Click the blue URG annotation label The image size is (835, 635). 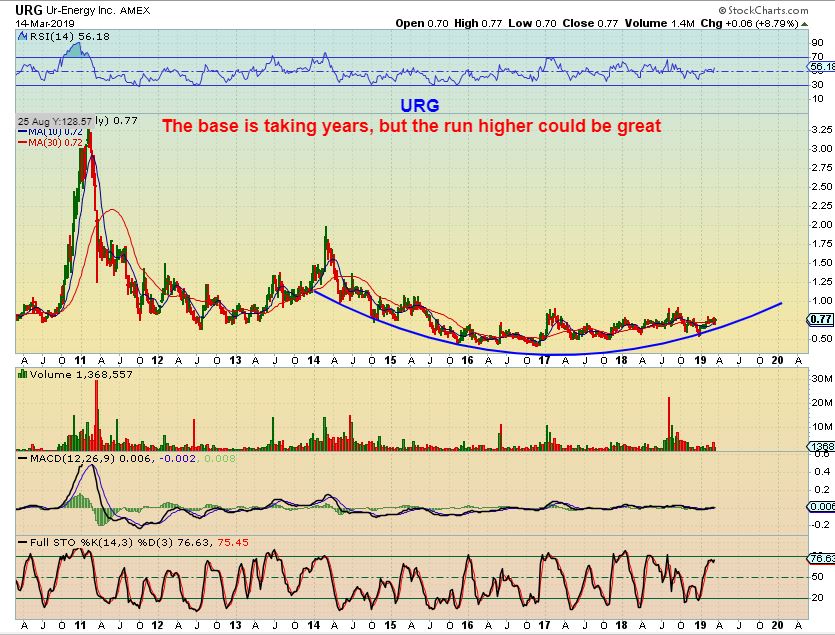coord(420,105)
